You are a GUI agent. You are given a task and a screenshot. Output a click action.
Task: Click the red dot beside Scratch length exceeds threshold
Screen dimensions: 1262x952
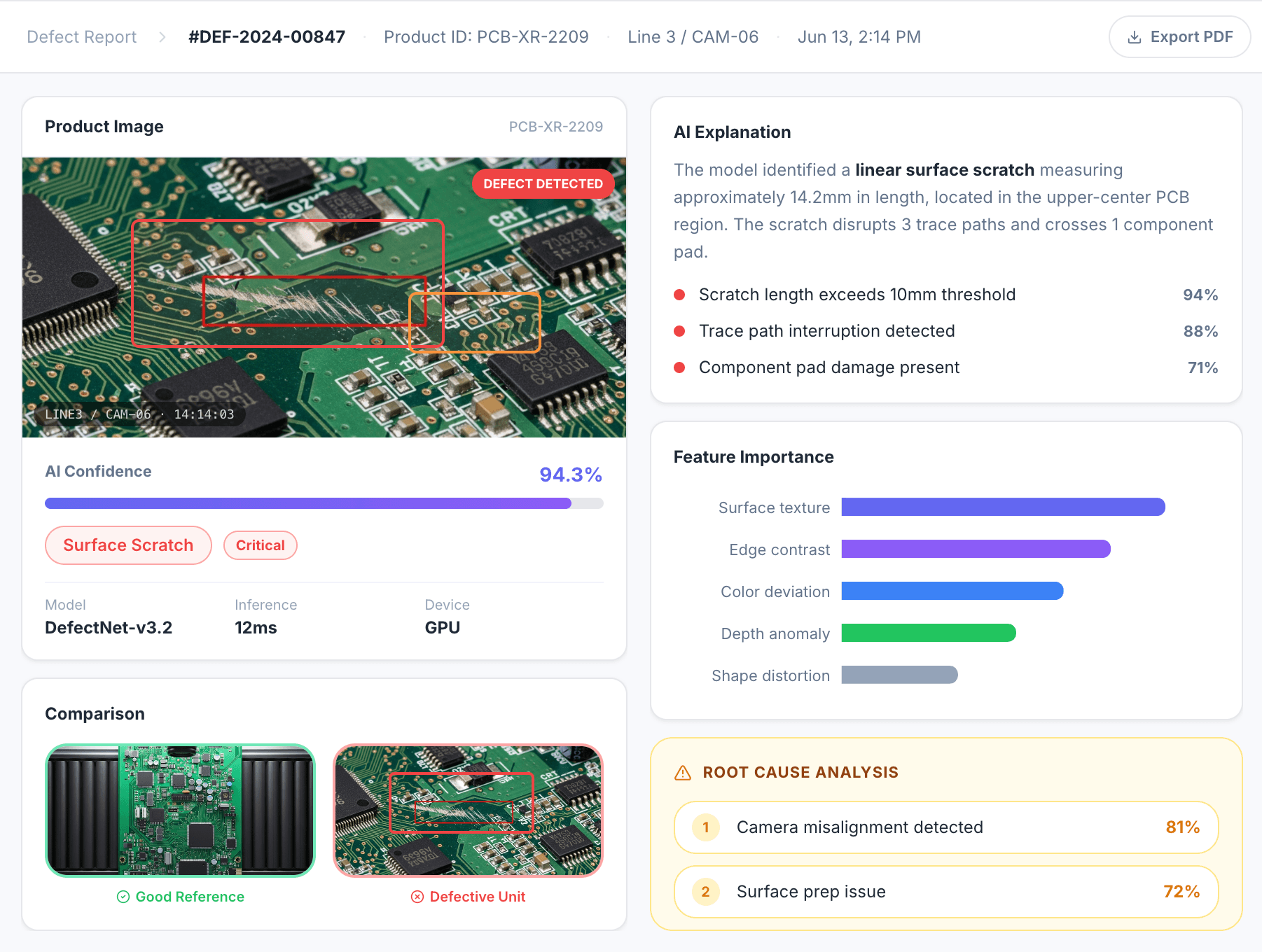(x=679, y=295)
